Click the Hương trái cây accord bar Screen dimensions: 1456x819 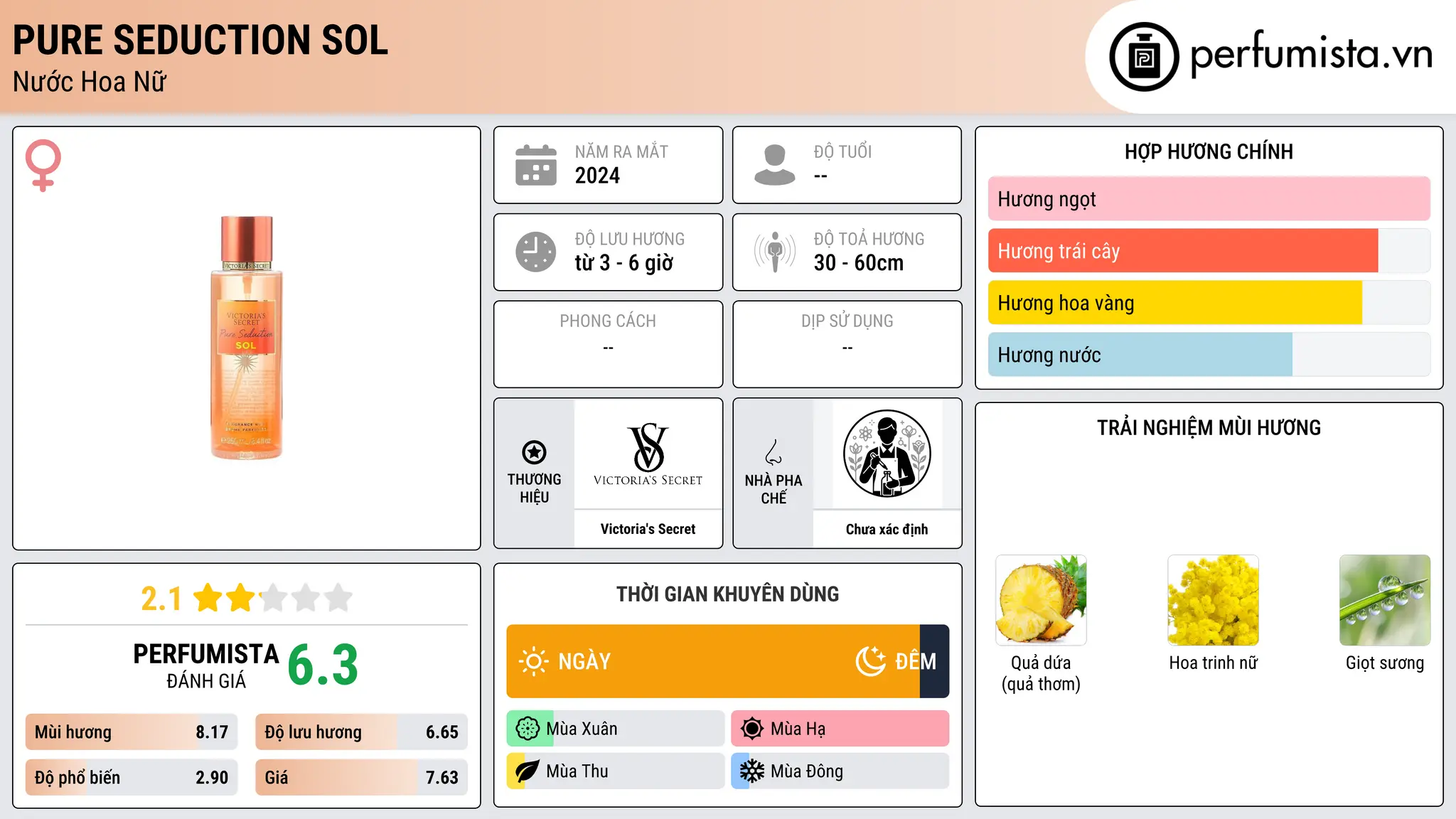tap(1209, 251)
